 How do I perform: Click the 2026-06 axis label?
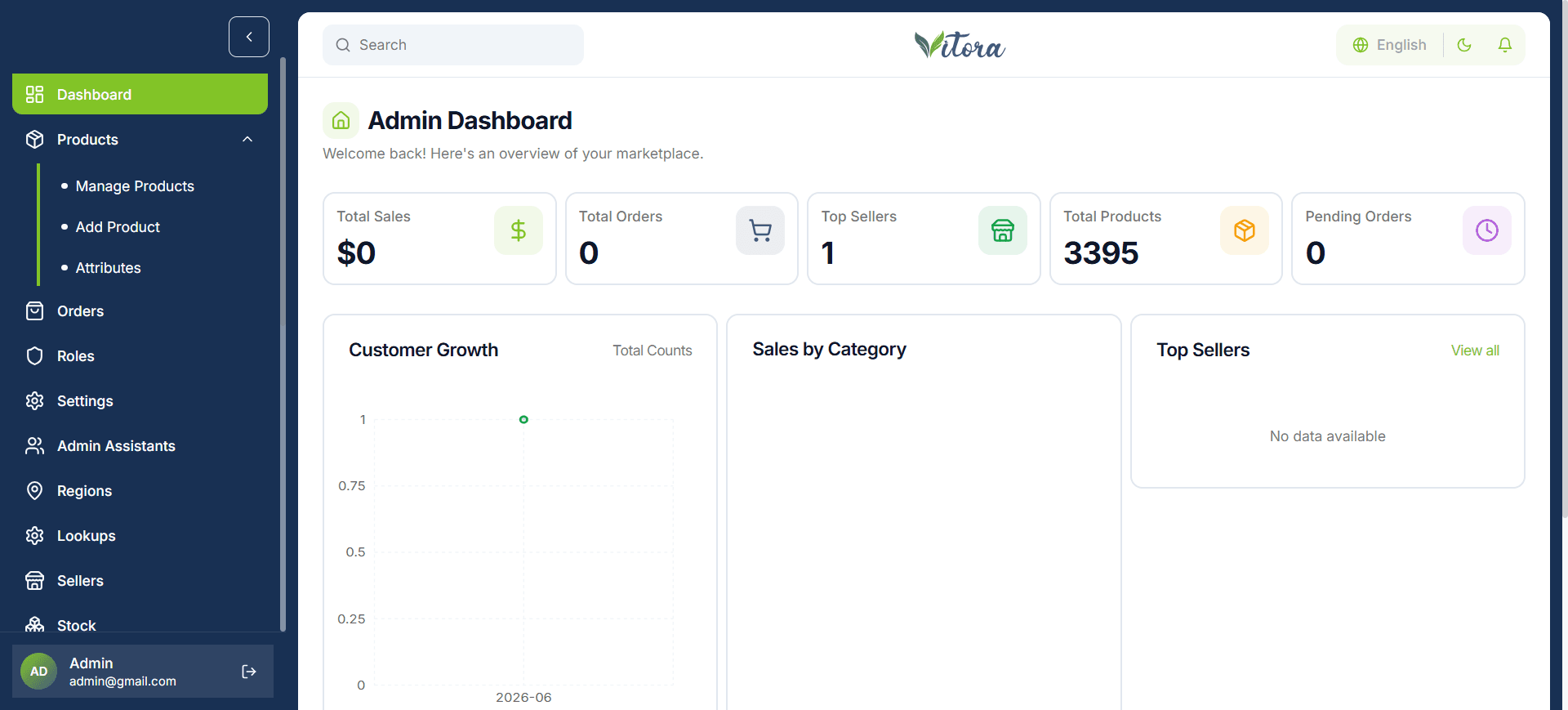tap(523, 697)
